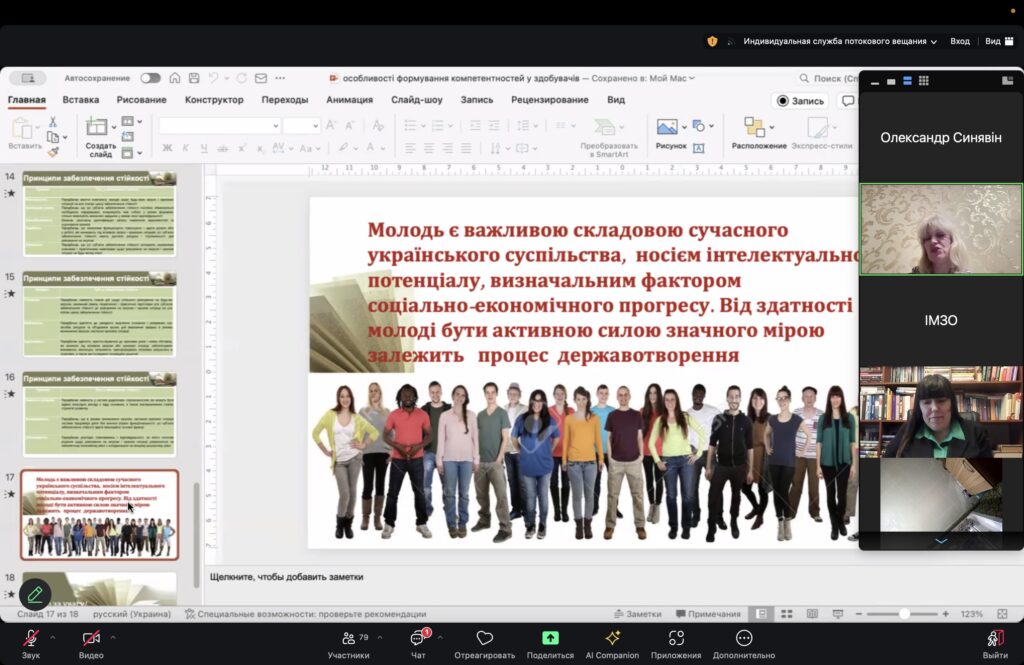Viewport: 1024px width, 665px height.
Task: Align text to the left
Action: 410,149
